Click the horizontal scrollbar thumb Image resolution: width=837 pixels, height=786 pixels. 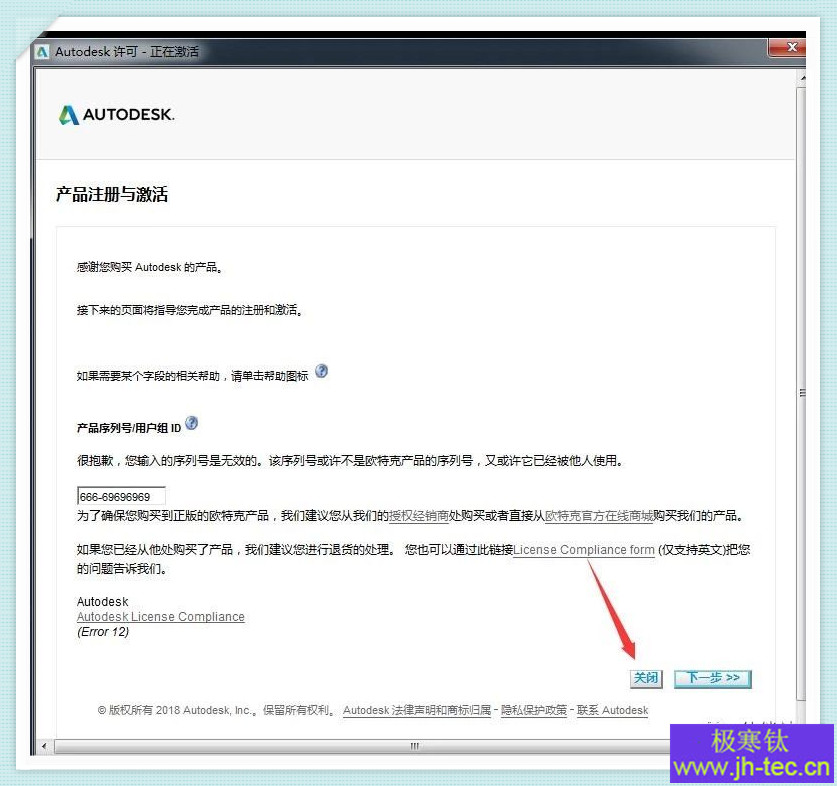(x=363, y=746)
